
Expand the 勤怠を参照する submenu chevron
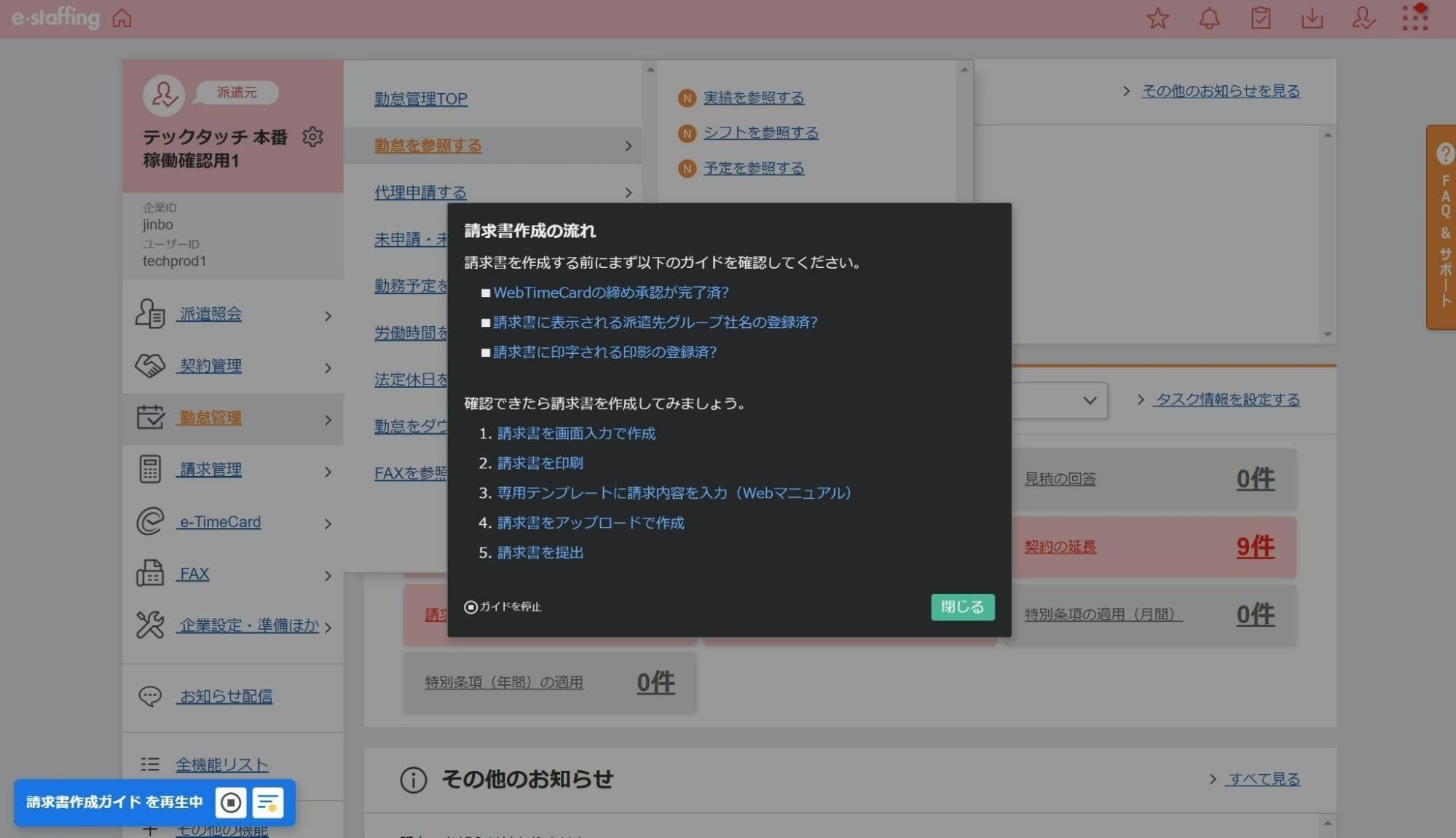628,146
